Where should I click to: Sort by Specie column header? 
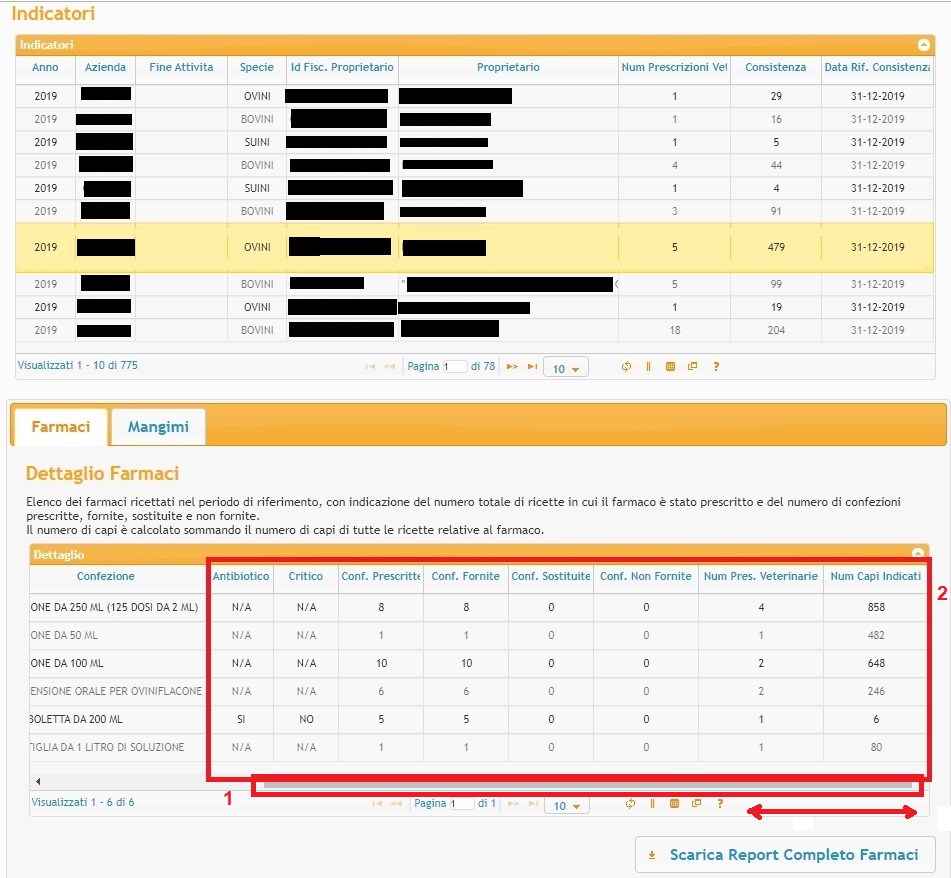(257, 67)
